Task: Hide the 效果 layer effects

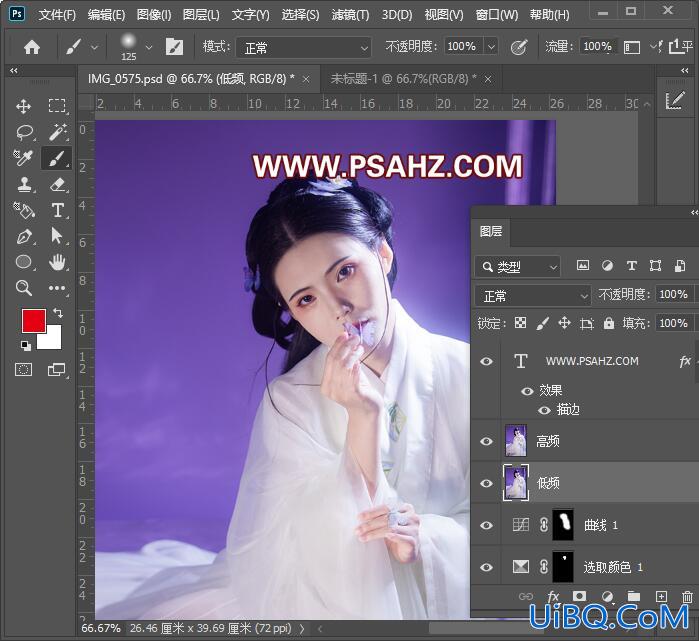Action: point(527,391)
